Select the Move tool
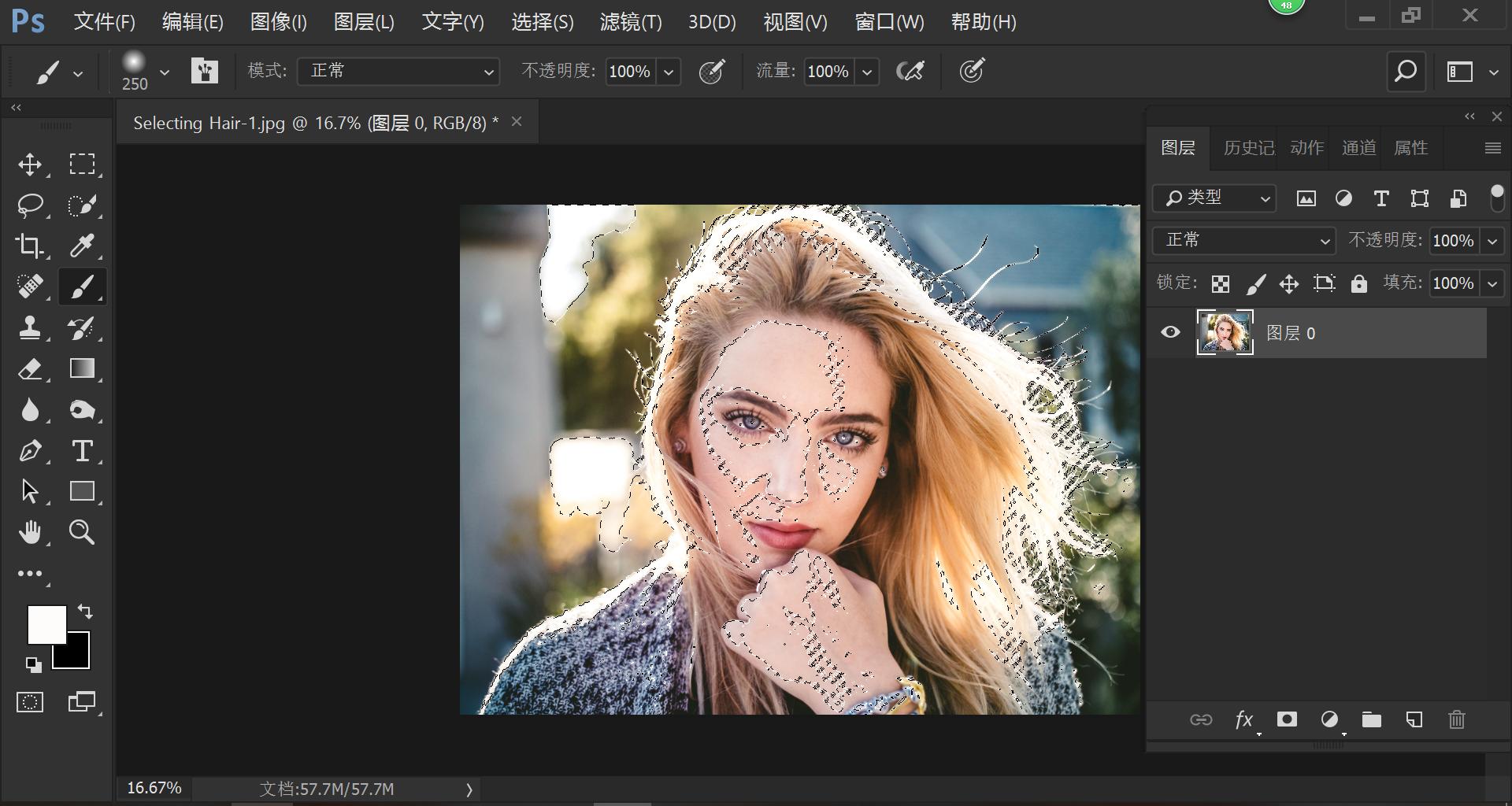The image size is (1512, 806). point(31,165)
